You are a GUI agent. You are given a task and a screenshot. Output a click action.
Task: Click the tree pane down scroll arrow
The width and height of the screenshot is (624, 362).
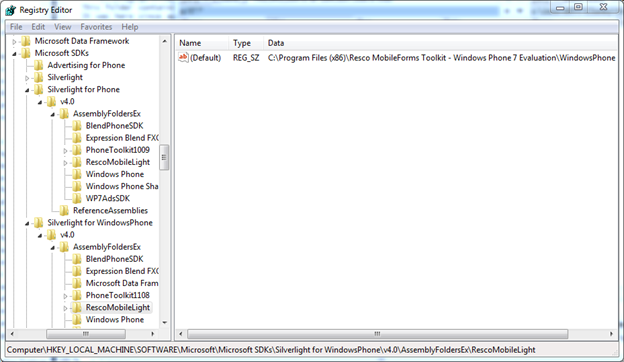coord(164,323)
